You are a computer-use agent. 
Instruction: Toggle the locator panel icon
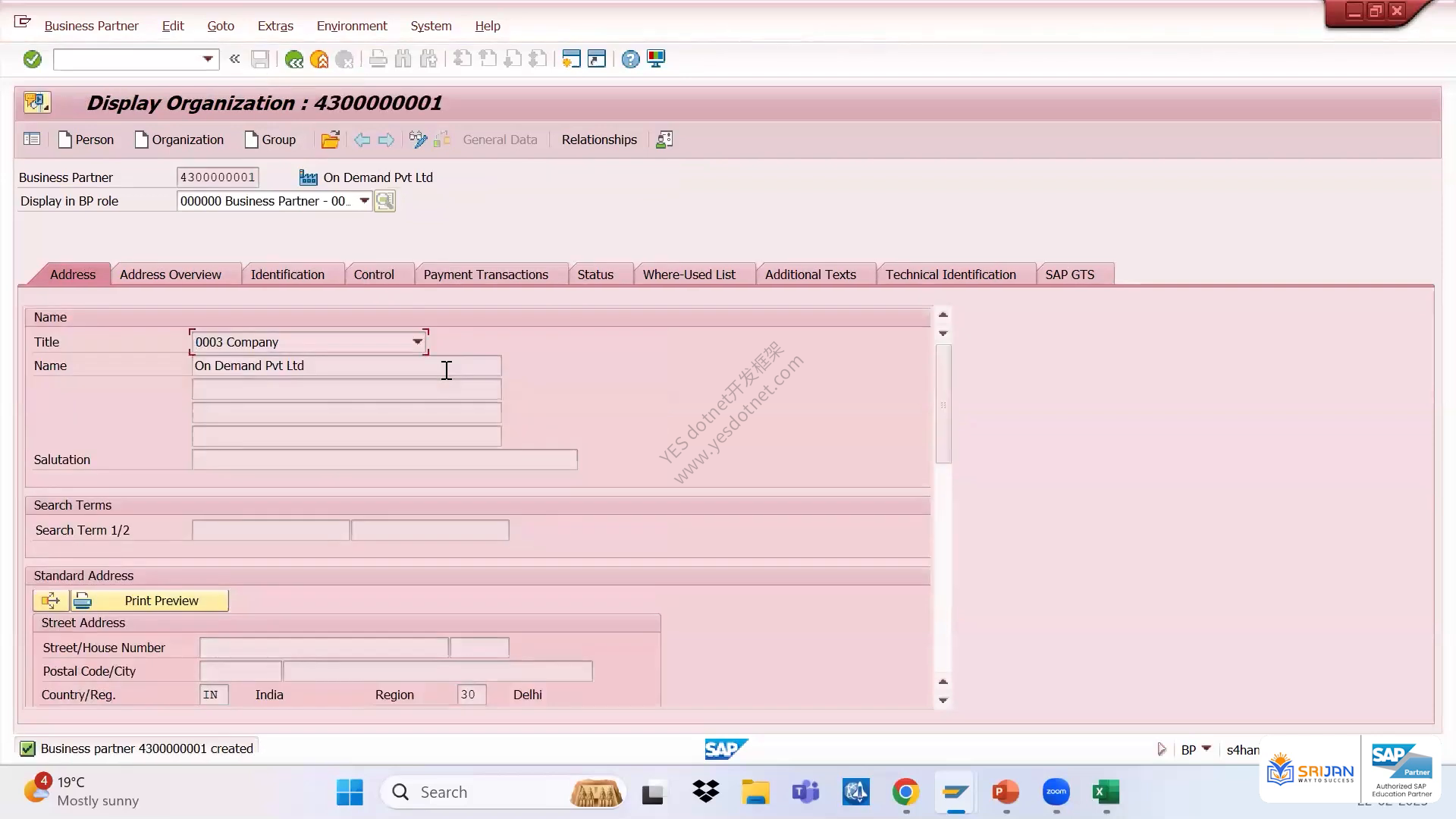tap(32, 140)
